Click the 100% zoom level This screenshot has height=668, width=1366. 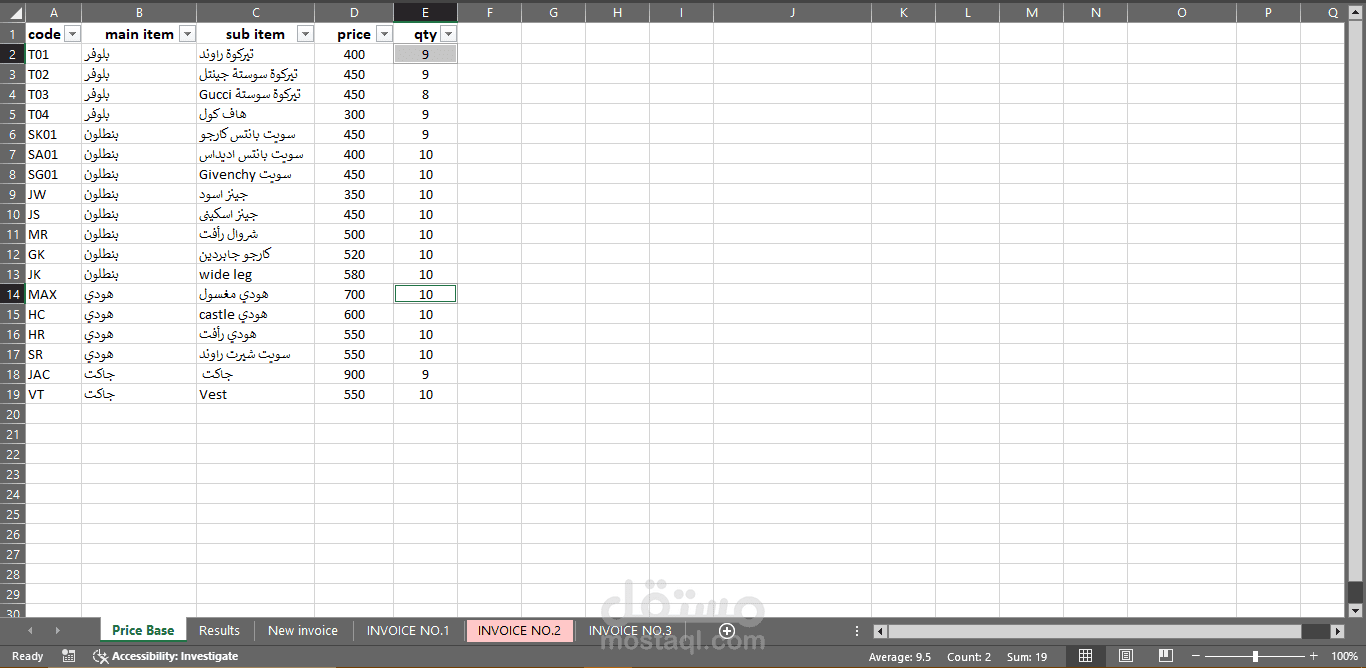click(1345, 656)
